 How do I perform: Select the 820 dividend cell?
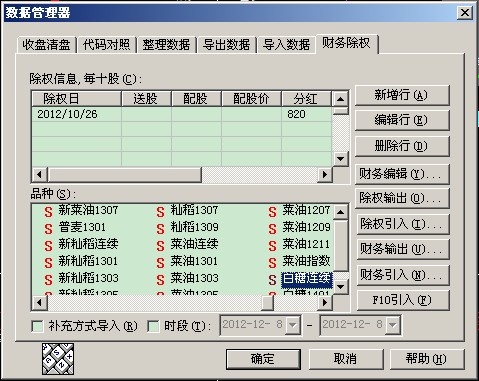pyautogui.click(x=307, y=114)
